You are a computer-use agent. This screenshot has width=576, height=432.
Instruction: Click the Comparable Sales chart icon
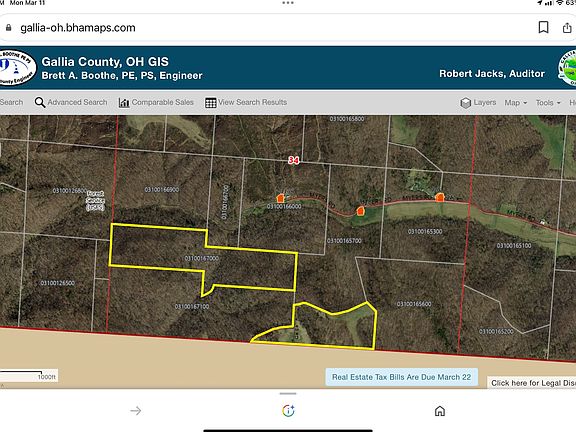124,103
